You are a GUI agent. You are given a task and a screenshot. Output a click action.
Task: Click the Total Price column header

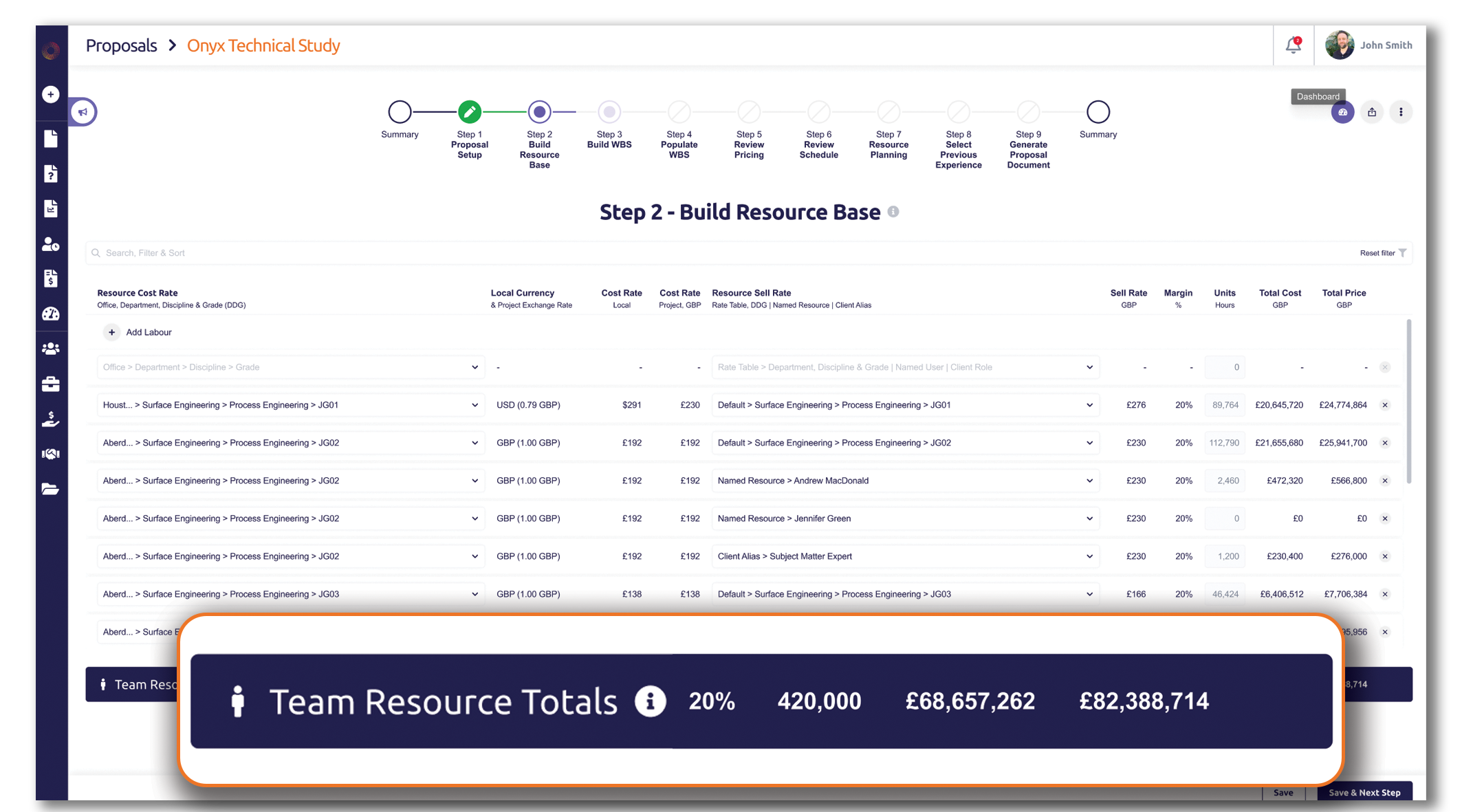[x=1344, y=298]
